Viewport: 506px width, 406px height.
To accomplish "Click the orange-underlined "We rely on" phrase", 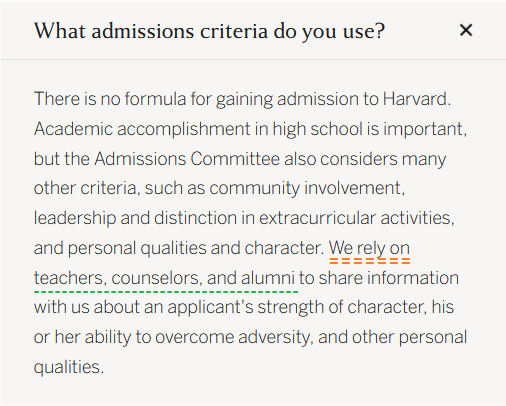I will pos(369,248).
